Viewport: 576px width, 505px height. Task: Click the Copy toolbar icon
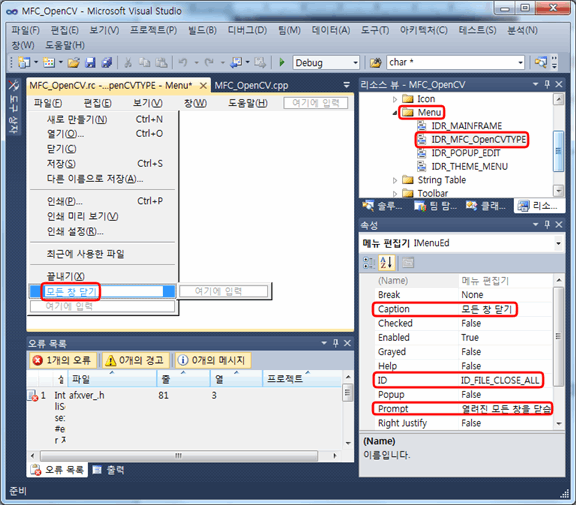[x=144, y=63]
